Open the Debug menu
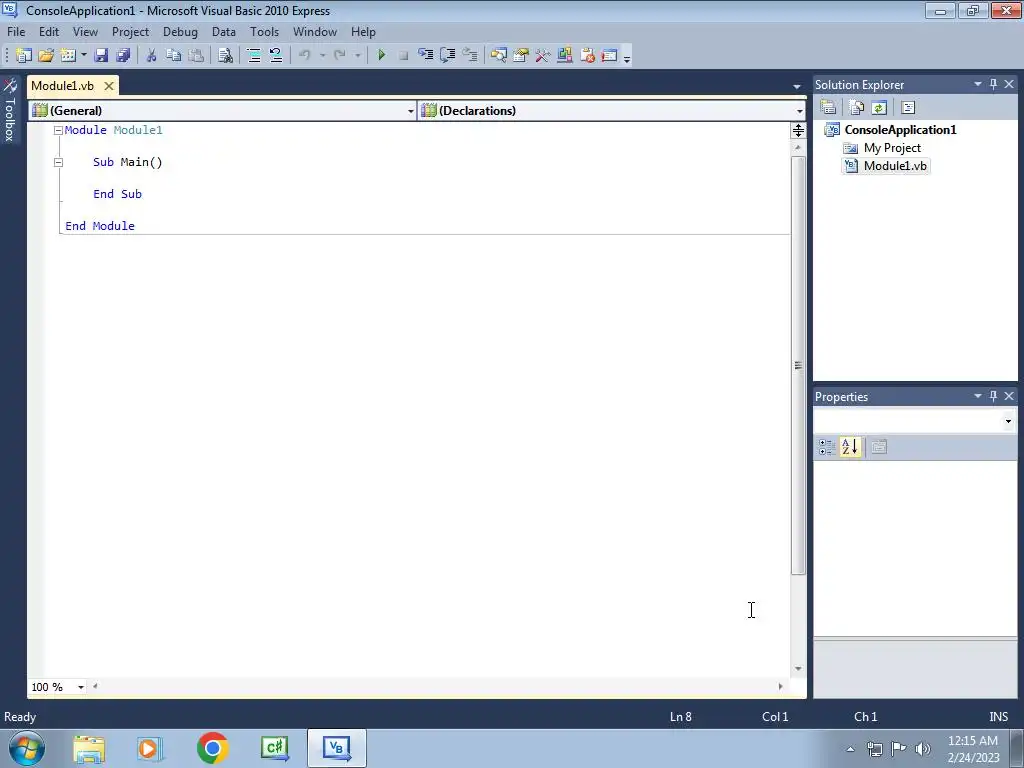This screenshot has height=768, width=1024. point(180,31)
